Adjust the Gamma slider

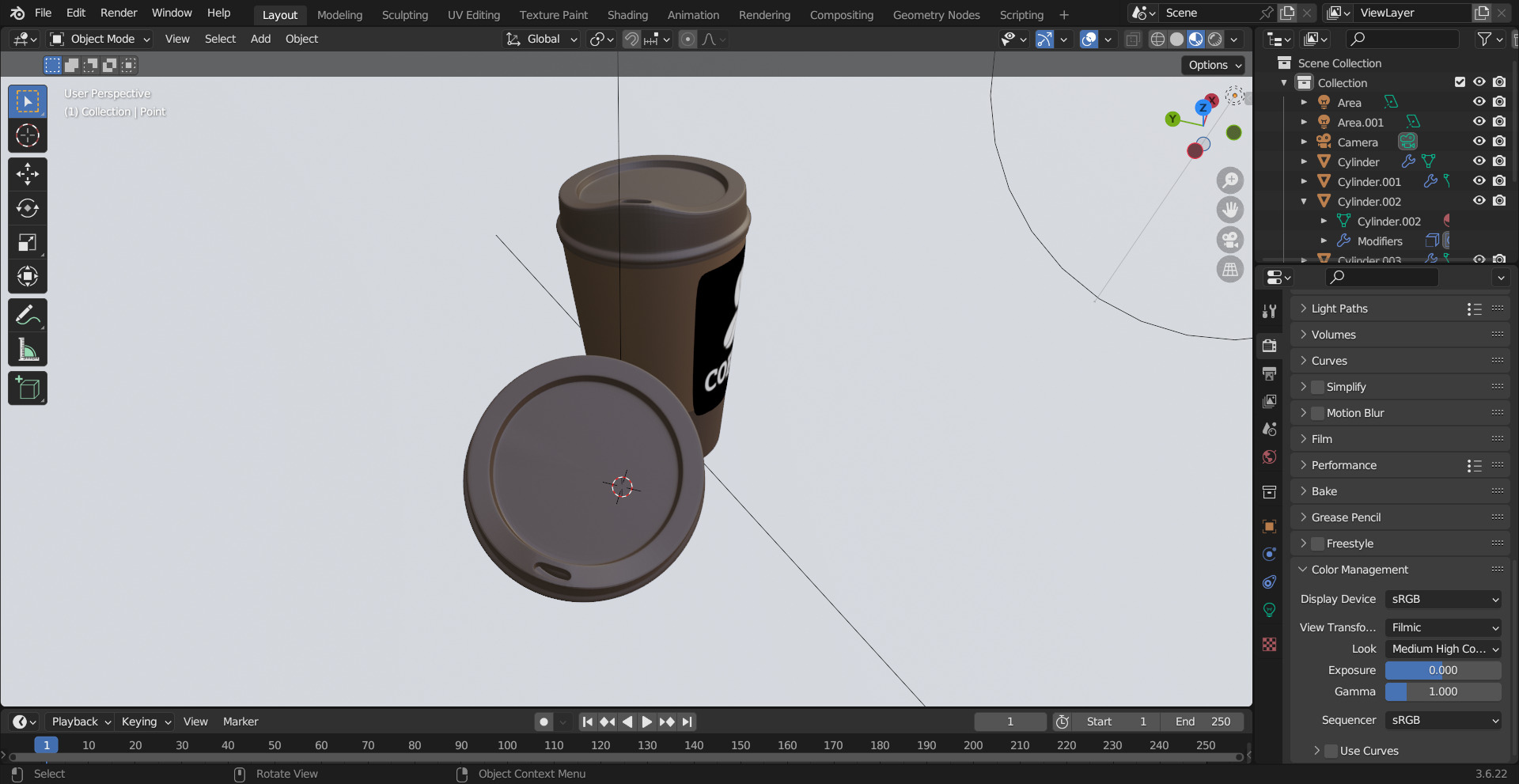(x=1443, y=691)
